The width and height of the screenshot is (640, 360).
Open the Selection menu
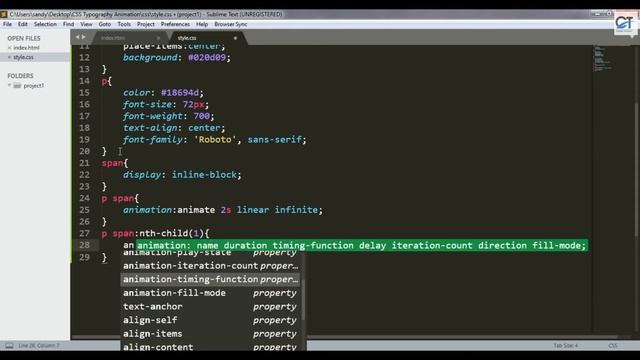[x=45, y=24]
